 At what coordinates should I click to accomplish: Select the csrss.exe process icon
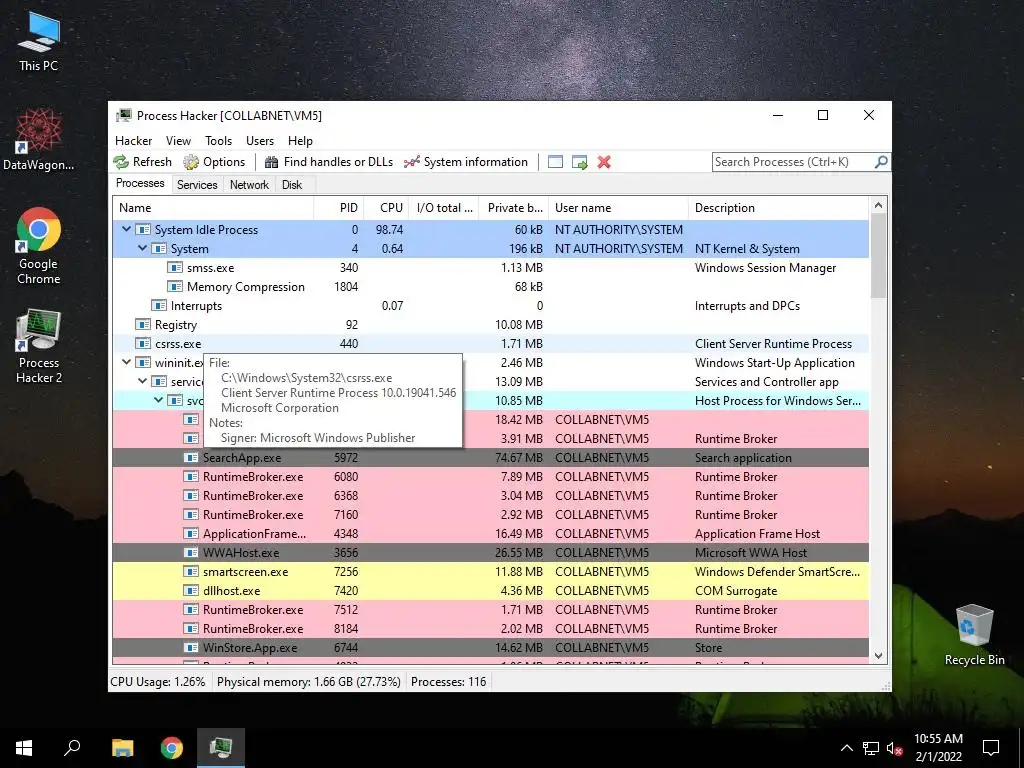coord(143,343)
